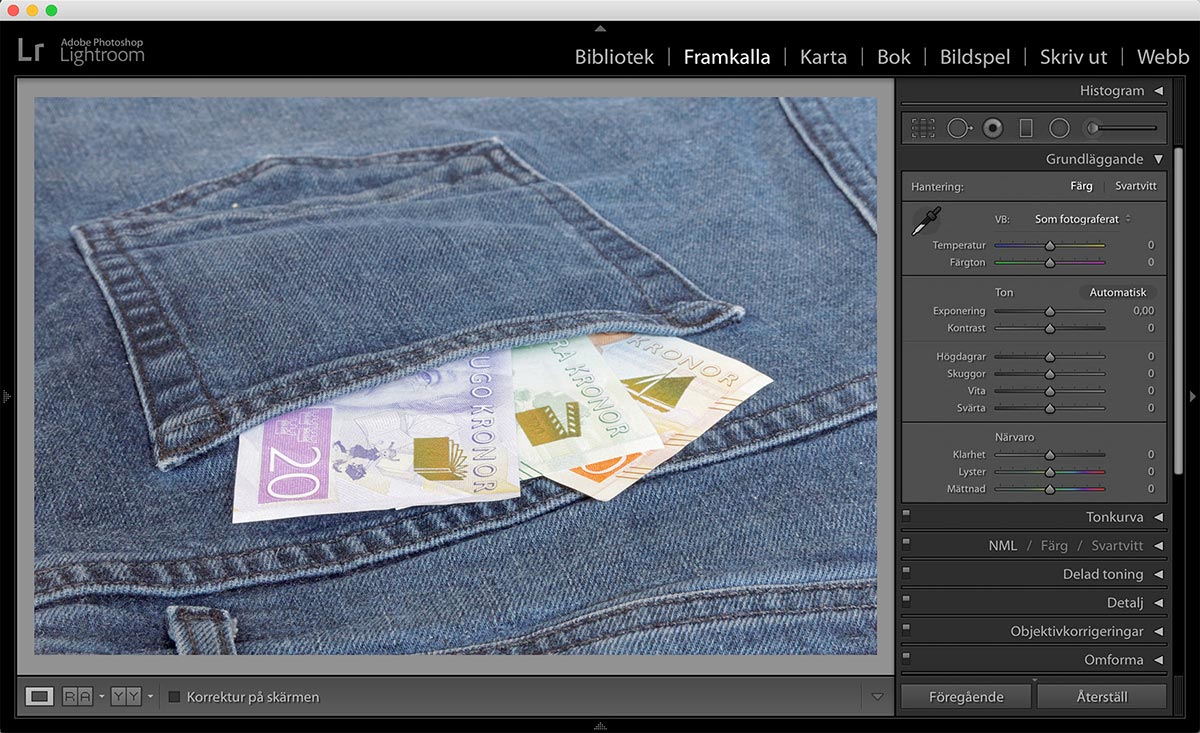Select Färg in the NML panel header

click(1054, 546)
